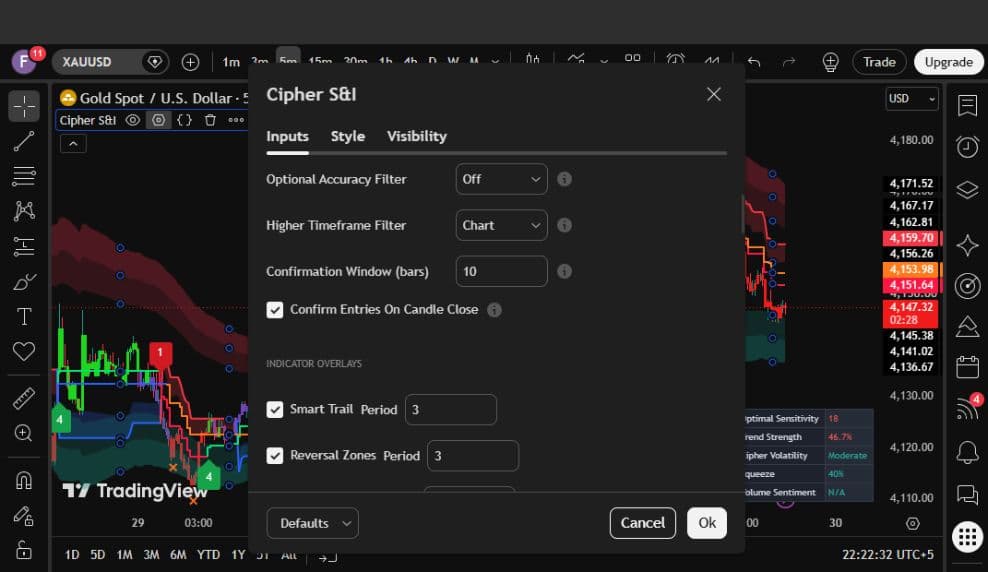Hide the Cipher S&I indicator
Viewport: 988px width, 572px height.
pyautogui.click(x=132, y=120)
